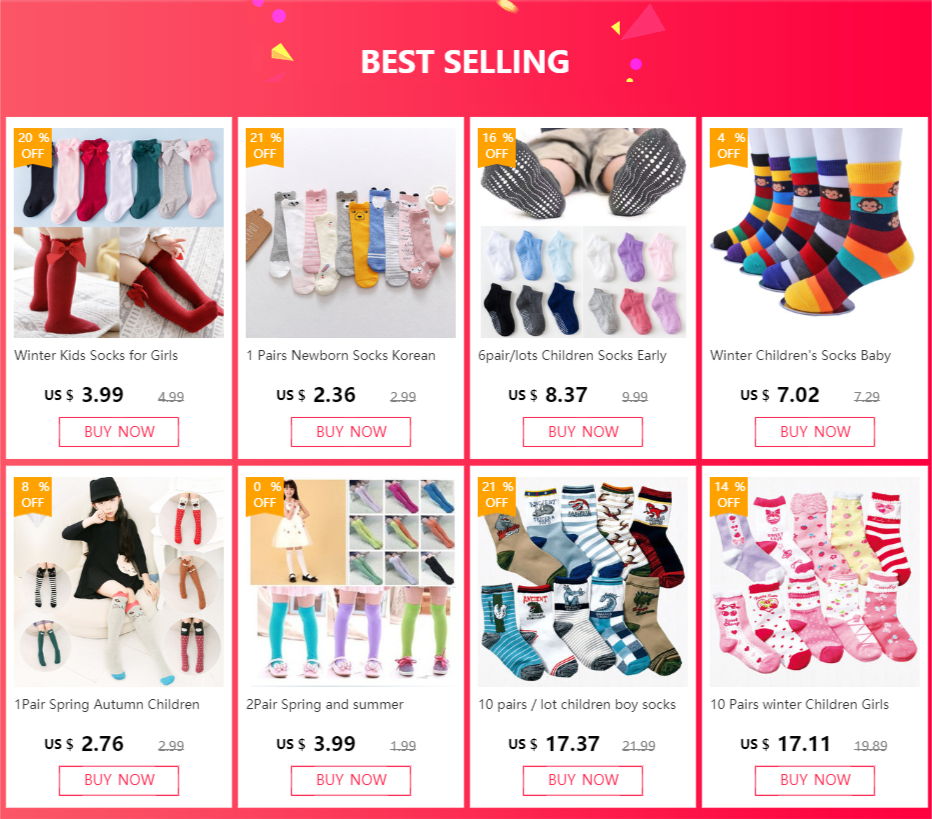Click BUY NOW for 6pair/lots Children Socks

pyautogui.click(x=582, y=431)
